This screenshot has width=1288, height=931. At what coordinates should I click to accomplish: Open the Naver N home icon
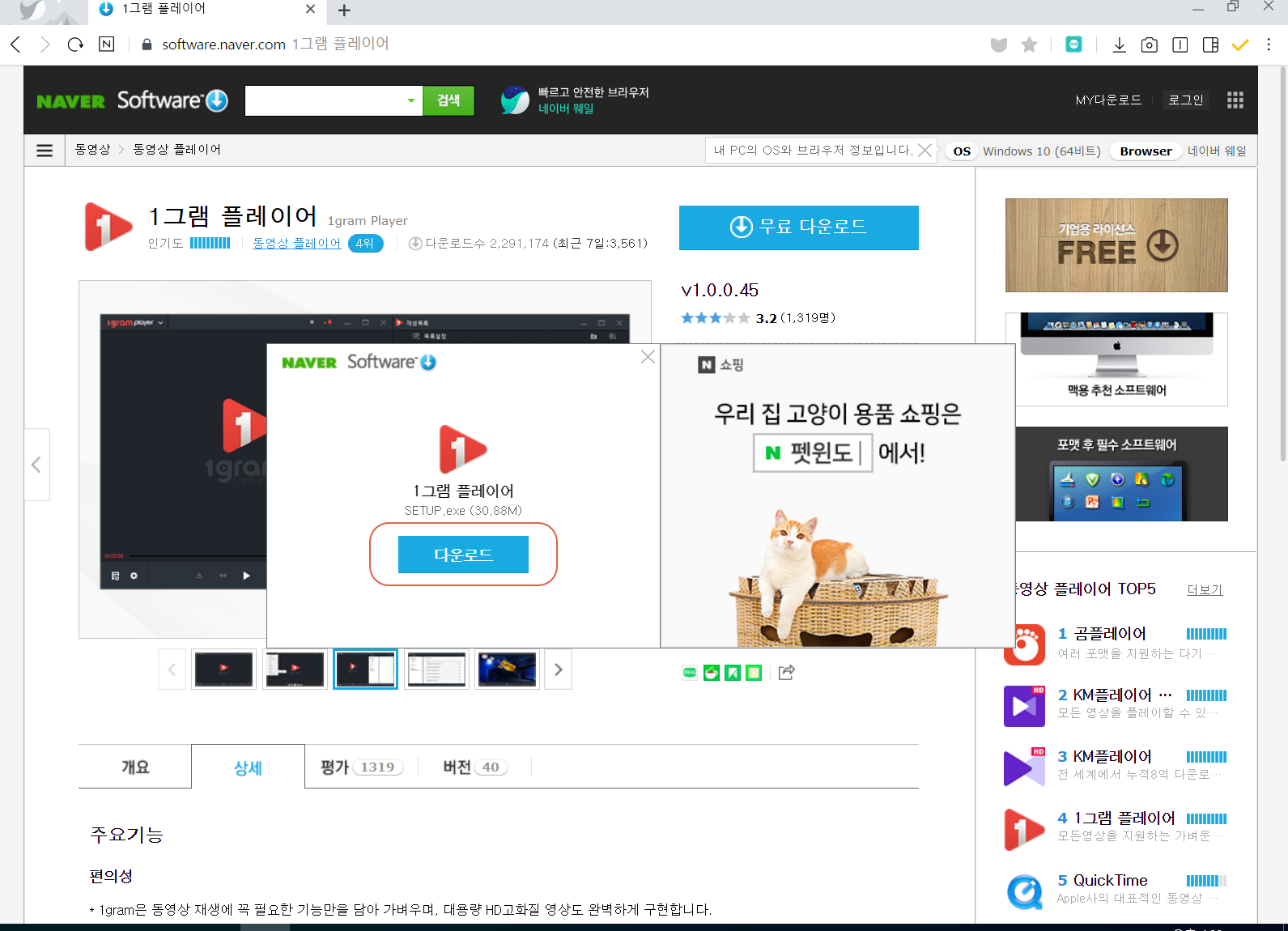pos(106,45)
